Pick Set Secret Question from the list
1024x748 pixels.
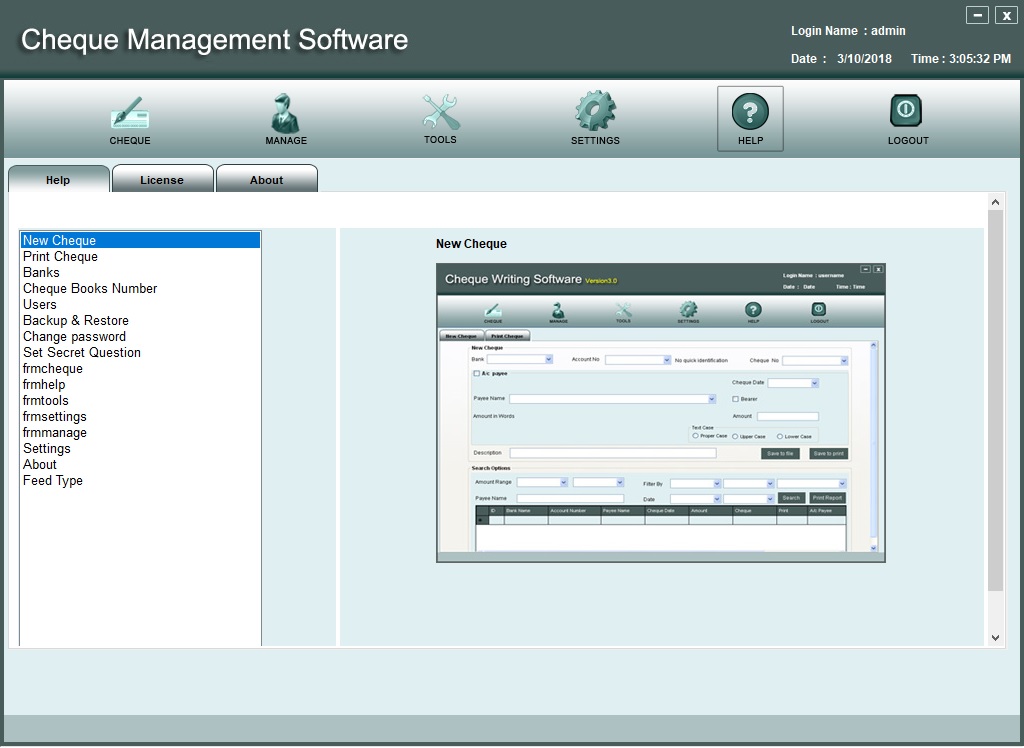[x=82, y=353]
